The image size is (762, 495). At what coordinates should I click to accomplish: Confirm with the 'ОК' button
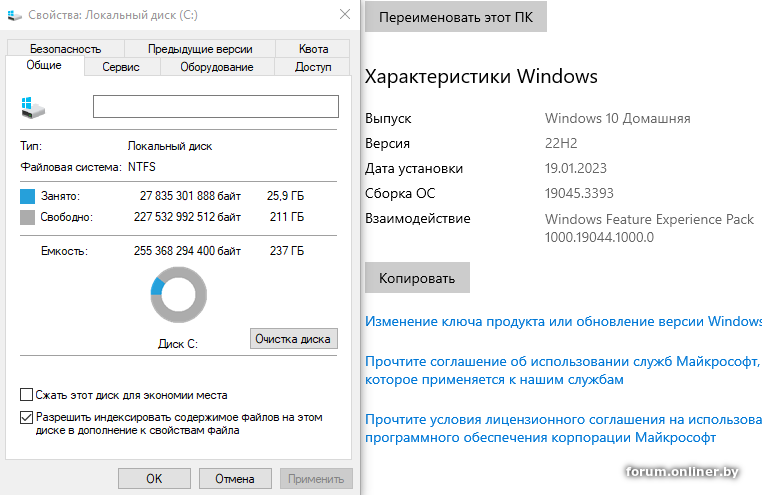pyautogui.click(x=154, y=478)
